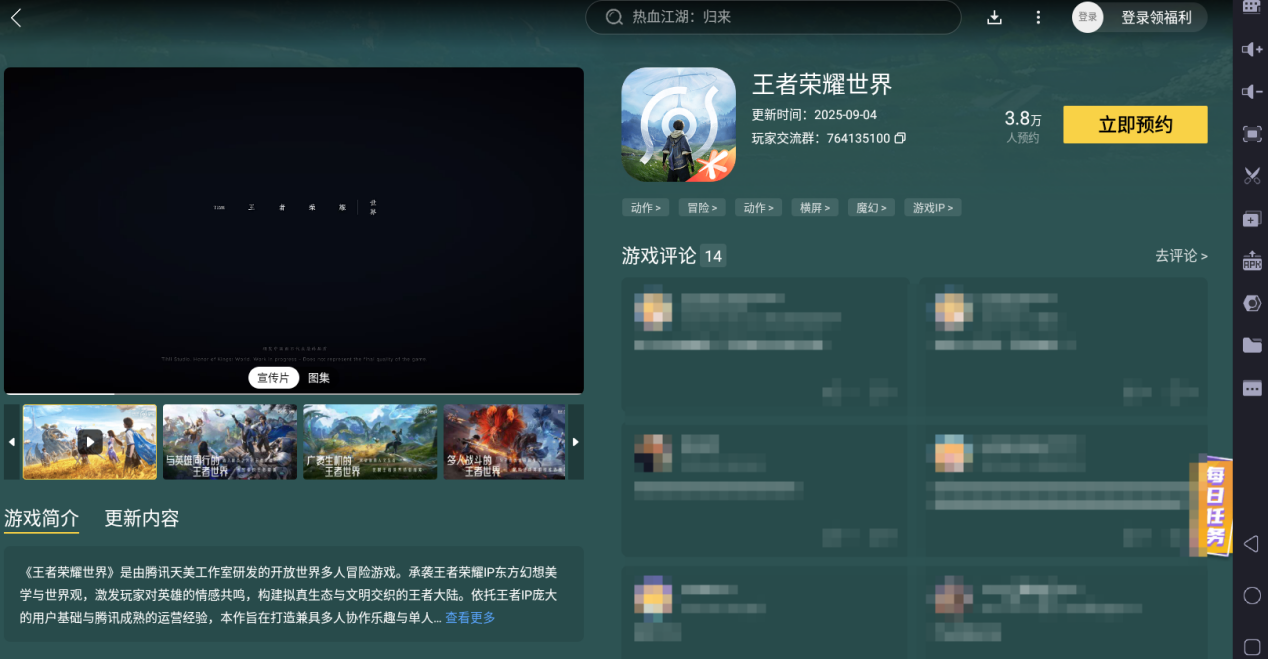Select the 广袤生机的王者世界 thumbnail
Image resolution: width=1268 pixels, height=659 pixels.
coord(370,442)
